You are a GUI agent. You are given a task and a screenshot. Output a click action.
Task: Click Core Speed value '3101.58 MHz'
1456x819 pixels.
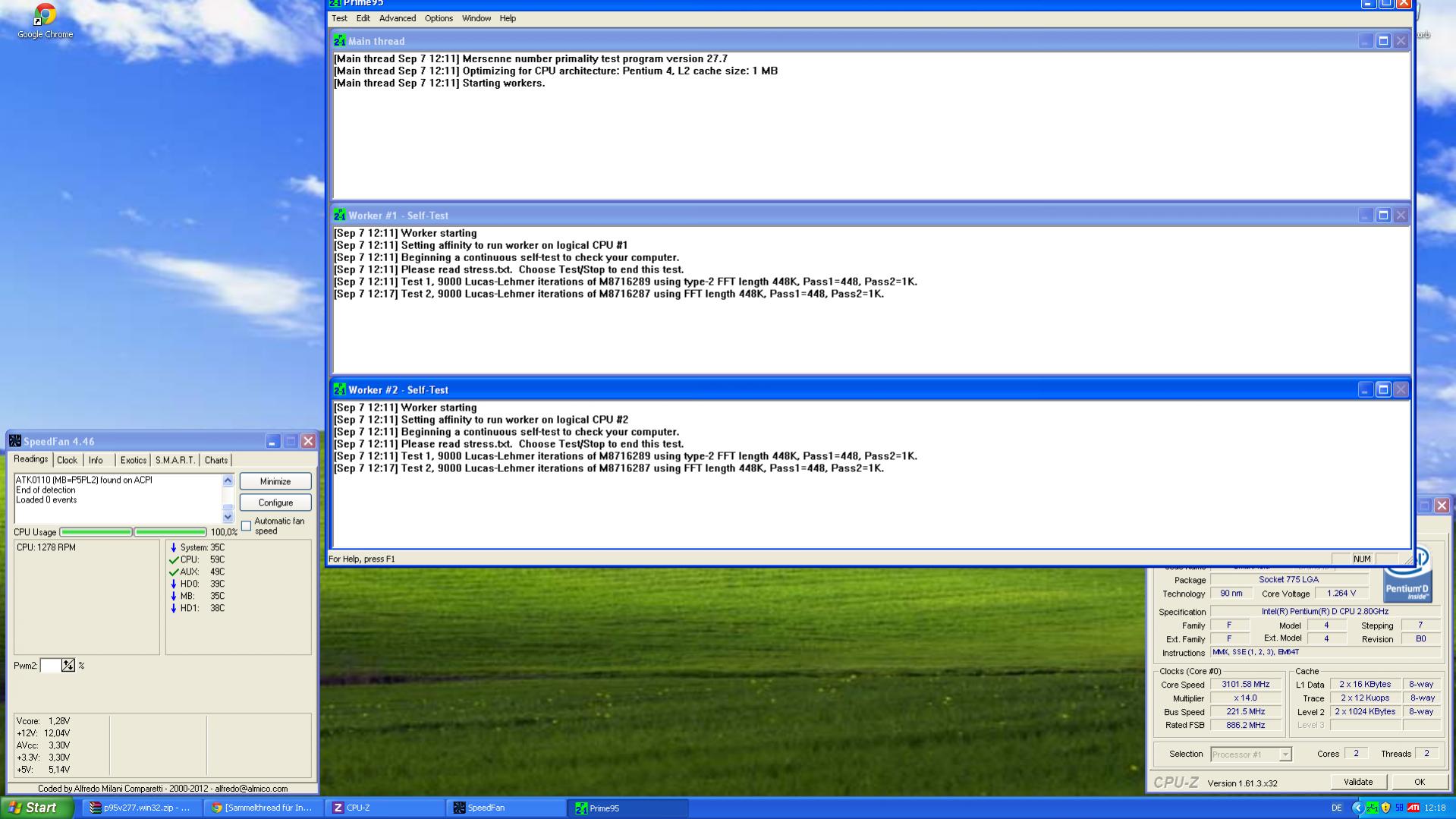click(1246, 685)
